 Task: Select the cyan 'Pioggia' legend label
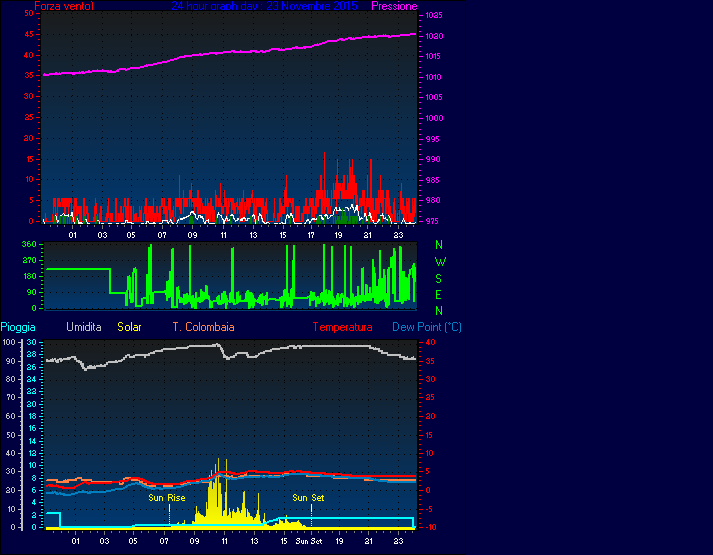[x=18, y=327]
